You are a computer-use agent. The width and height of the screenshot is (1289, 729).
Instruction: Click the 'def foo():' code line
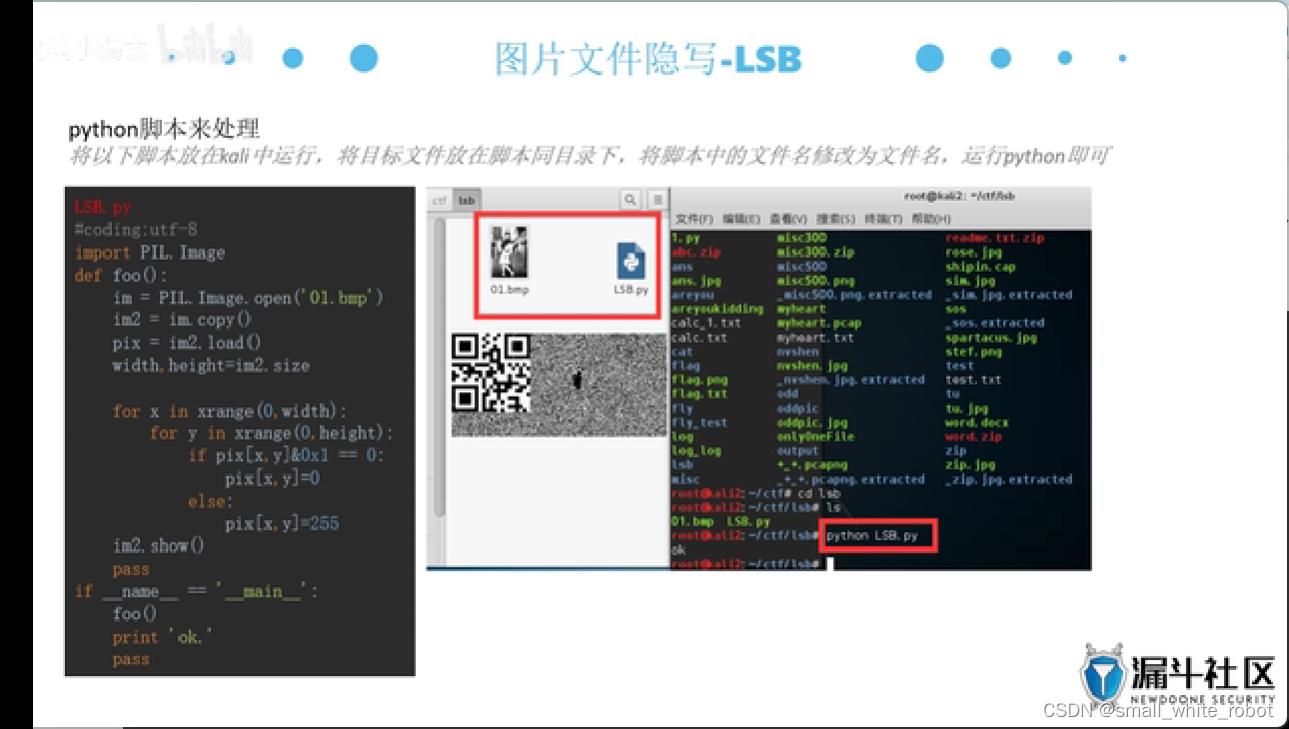pyautogui.click(x=121, y=275)
